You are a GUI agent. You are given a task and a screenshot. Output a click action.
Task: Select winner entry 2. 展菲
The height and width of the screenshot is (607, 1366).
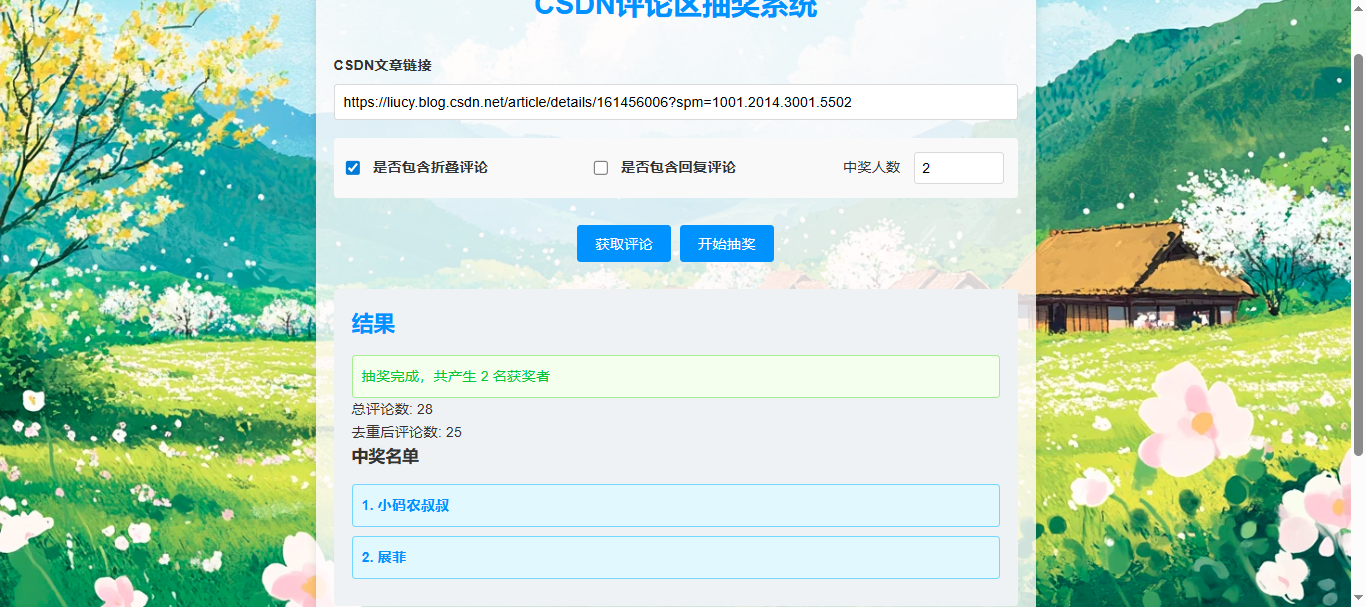click(x=676, y=558)
